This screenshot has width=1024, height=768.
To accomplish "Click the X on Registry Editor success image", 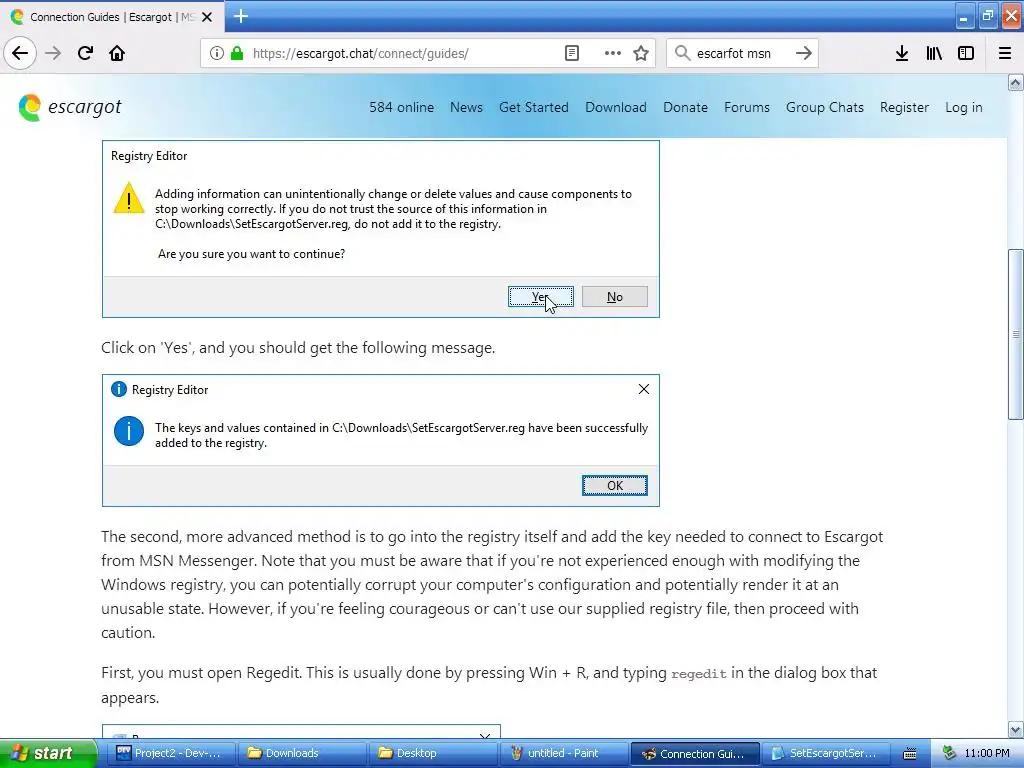I will tap(643, 389).
